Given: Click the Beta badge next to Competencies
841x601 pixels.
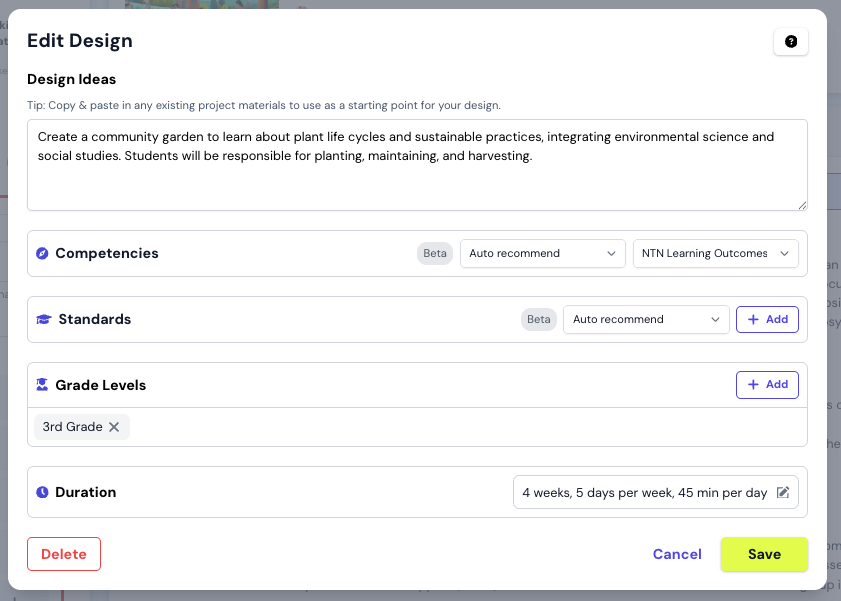Looking at the screenshot, I should coord(434,253).
